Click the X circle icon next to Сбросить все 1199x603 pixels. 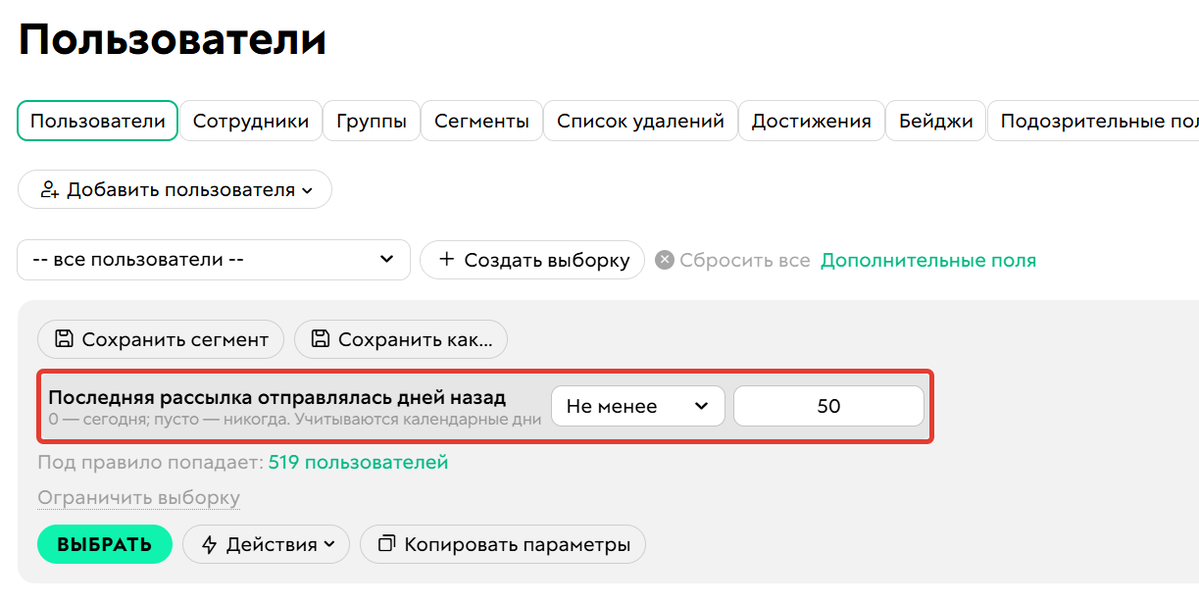(x=665, y=259)
